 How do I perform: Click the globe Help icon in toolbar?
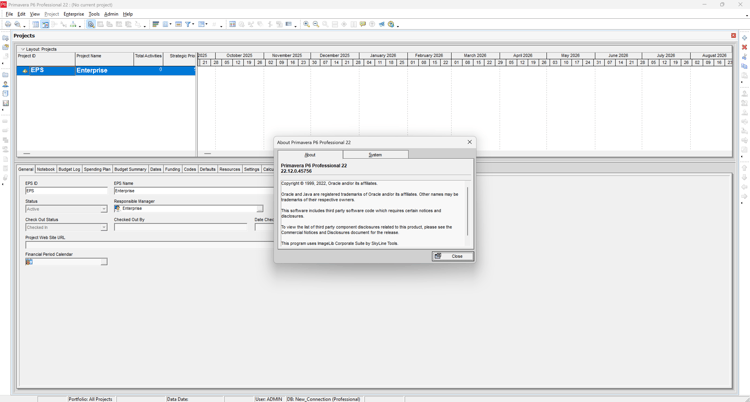coord(391,24)
